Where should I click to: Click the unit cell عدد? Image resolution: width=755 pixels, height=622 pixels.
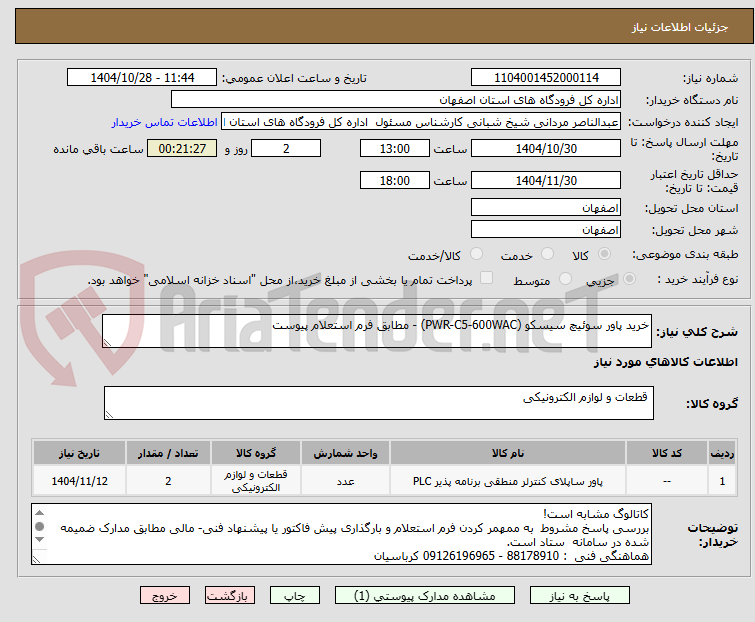point(345,481)
